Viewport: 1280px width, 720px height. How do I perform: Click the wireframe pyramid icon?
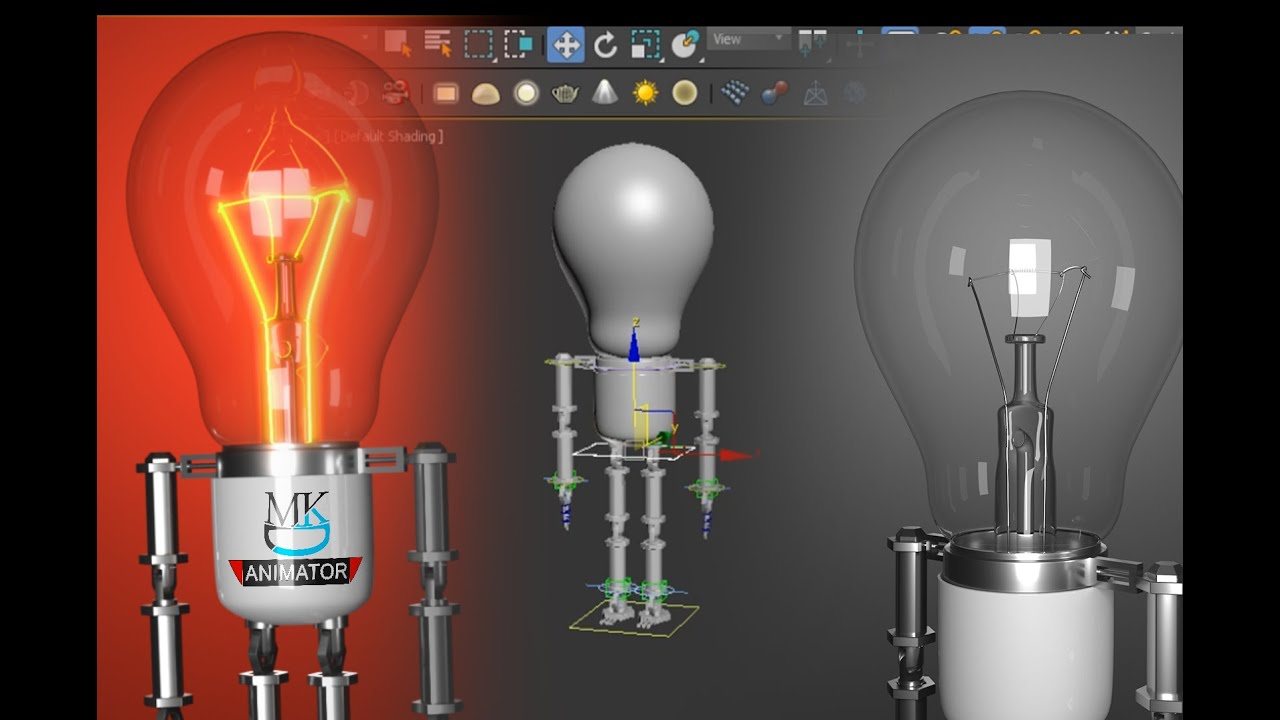coord(816,93)
